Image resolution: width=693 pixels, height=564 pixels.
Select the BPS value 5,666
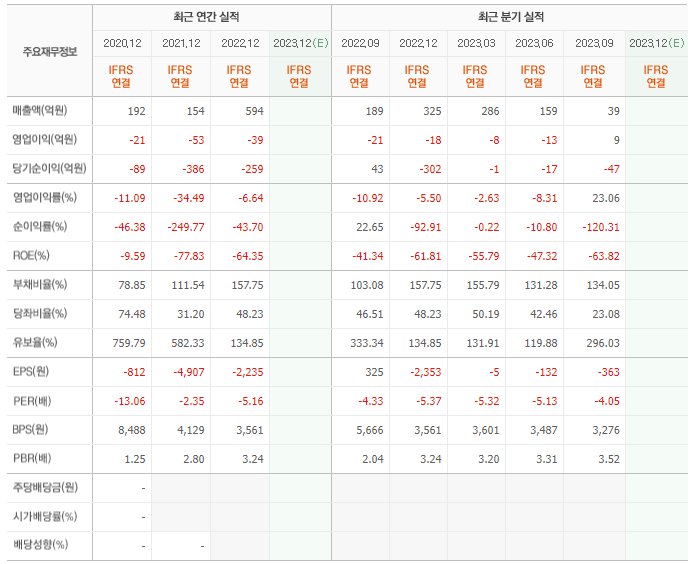pyautogui.click(x=370, y=431)
